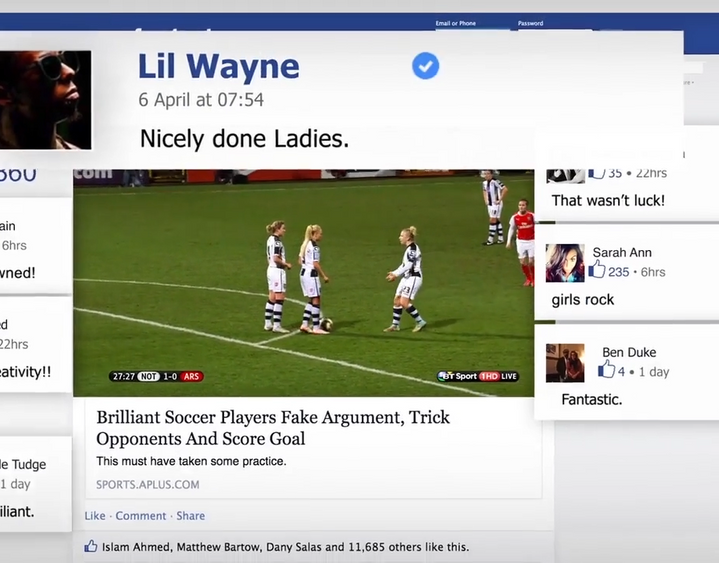
Task: Focus the Email or Phone login field
Action: 472,30
